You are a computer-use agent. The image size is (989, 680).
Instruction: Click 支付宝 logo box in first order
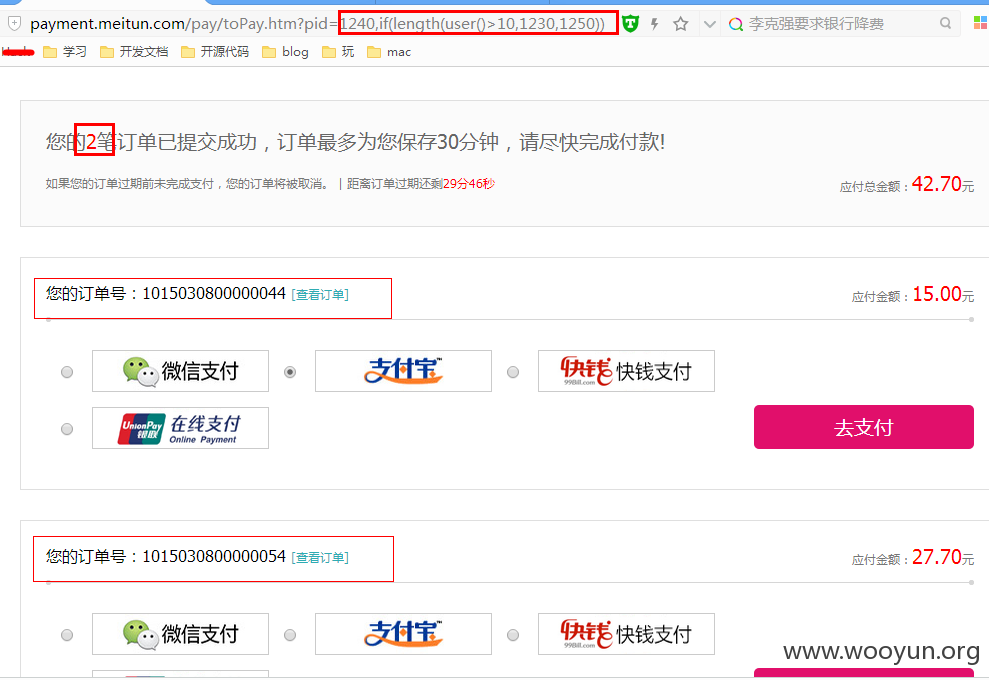pyautogui.click(x=404, y=371)
